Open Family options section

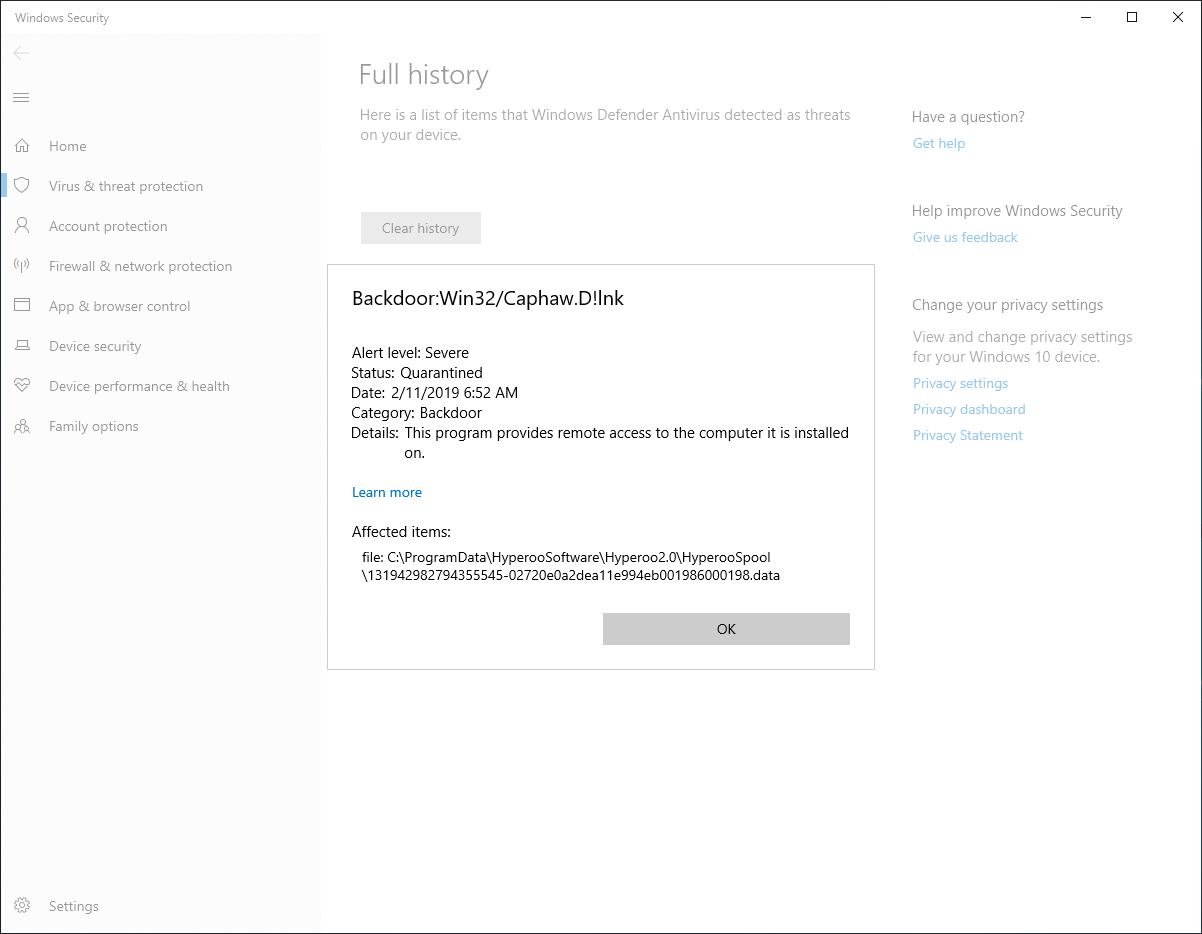pos(94,426)
